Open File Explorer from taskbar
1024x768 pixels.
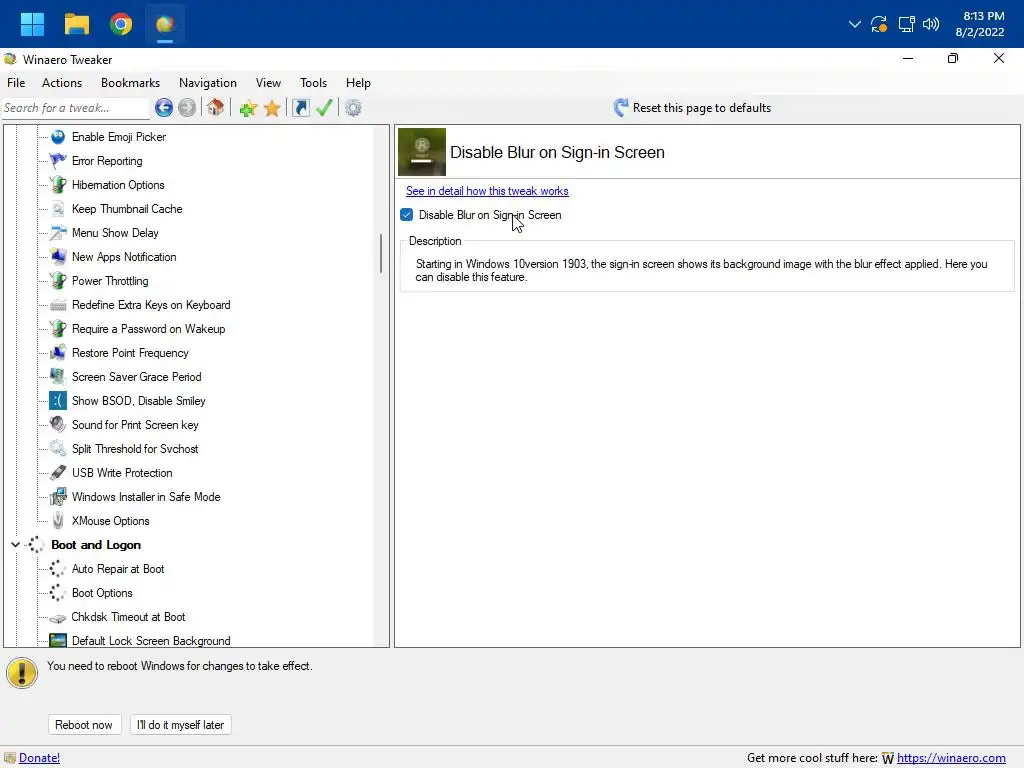(76, 24)
